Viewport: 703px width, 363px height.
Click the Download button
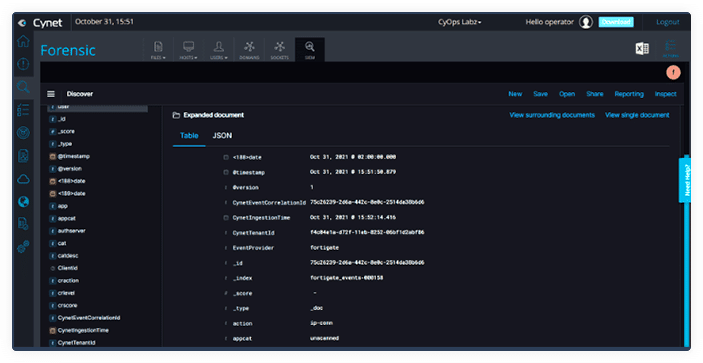[x=616, y=22]
